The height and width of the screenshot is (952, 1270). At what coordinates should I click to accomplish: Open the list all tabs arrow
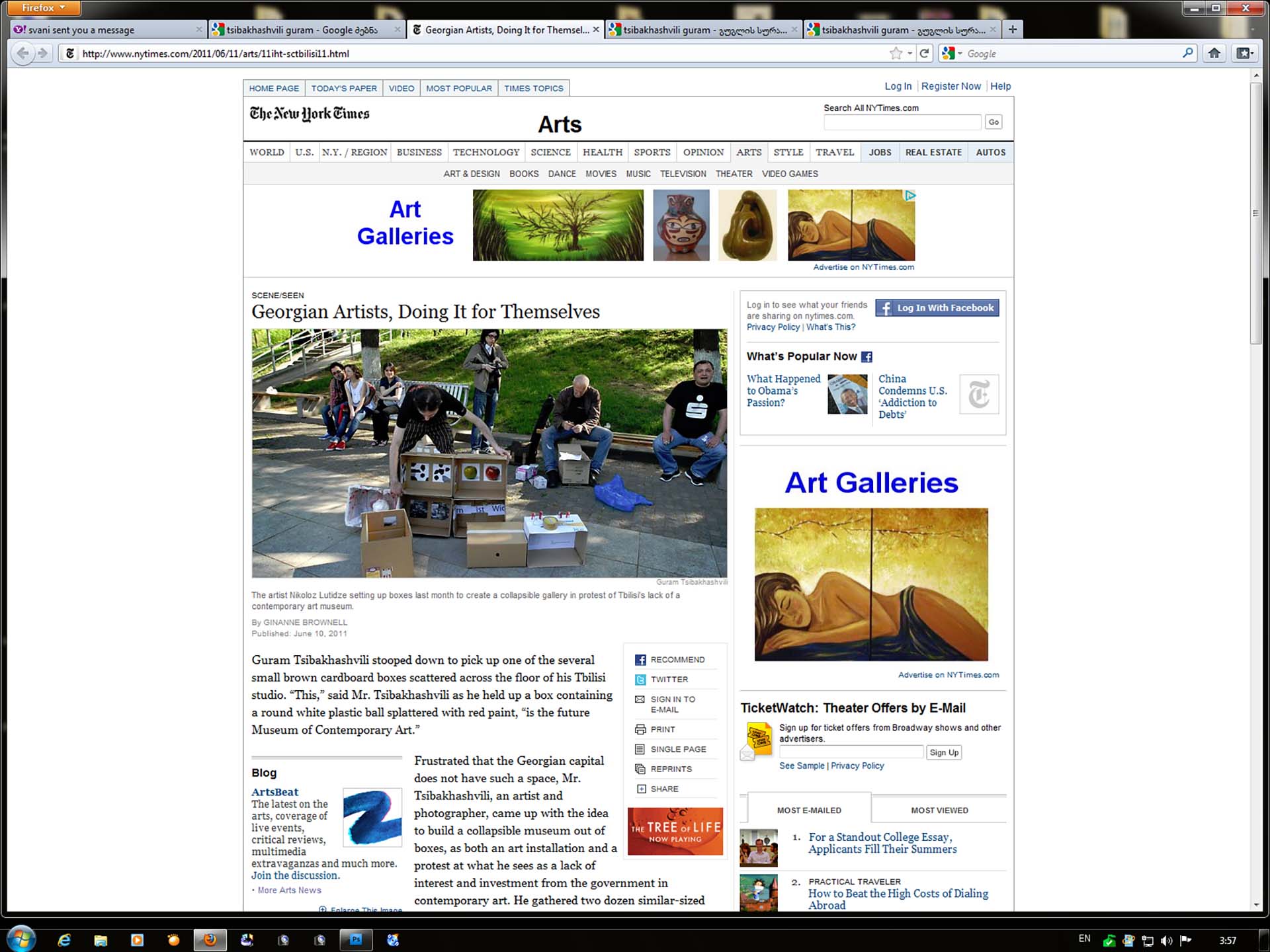1252,29
